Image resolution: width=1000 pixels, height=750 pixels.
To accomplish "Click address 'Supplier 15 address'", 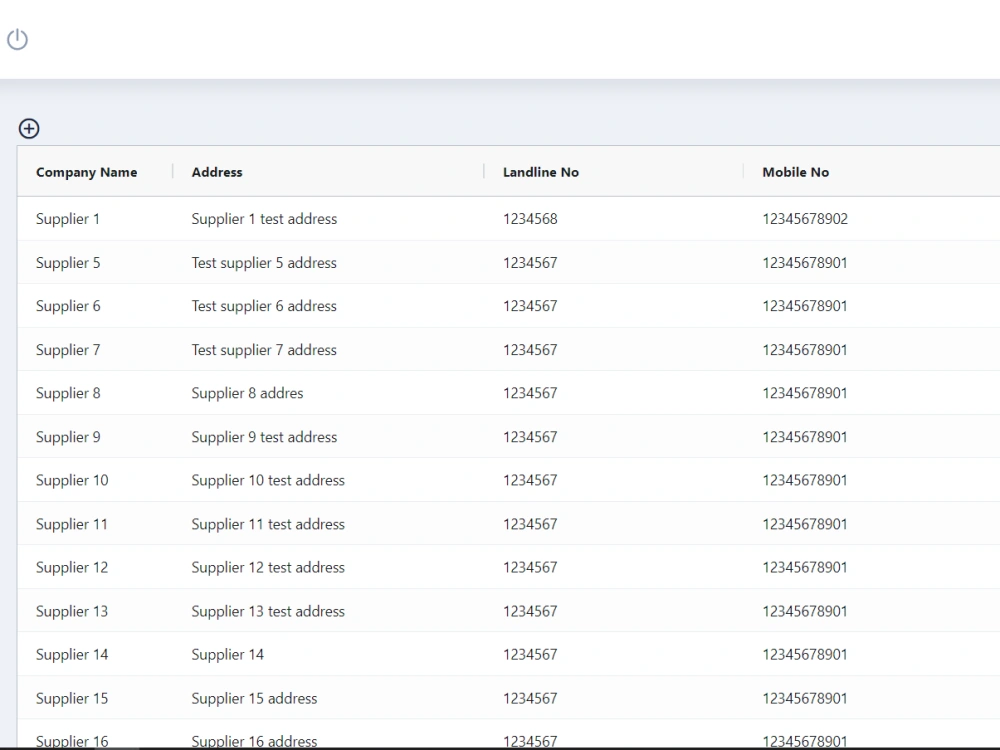I will pyautogui.click(x=254, y=699).
